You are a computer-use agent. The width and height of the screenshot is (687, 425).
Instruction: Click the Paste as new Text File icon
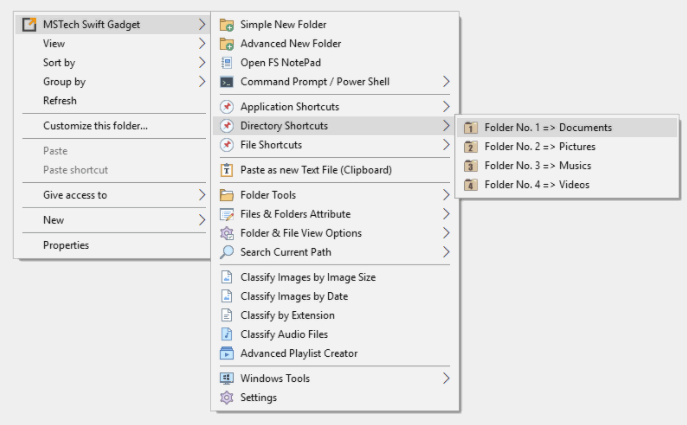[x=227, y=170]
